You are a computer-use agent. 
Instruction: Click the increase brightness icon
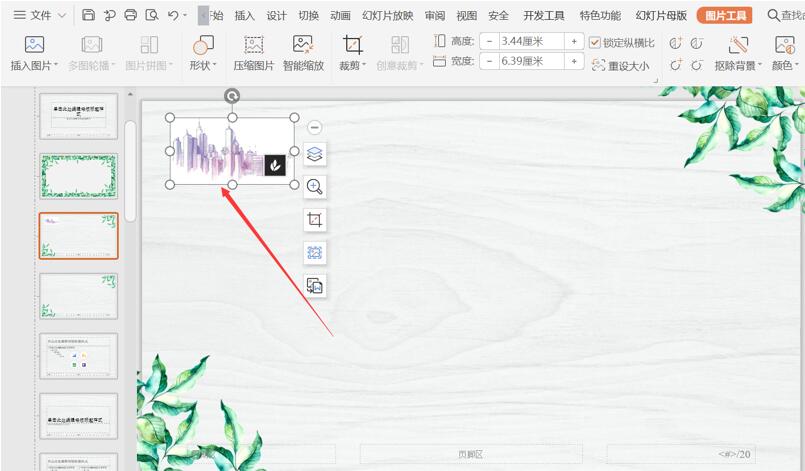676,65
